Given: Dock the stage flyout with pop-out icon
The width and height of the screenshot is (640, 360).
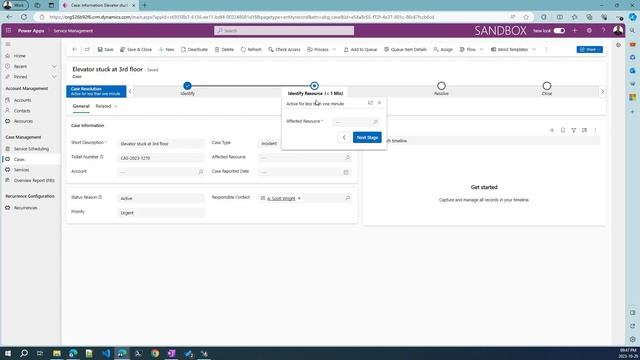Looking at the screenshot, I should point(370,103).
